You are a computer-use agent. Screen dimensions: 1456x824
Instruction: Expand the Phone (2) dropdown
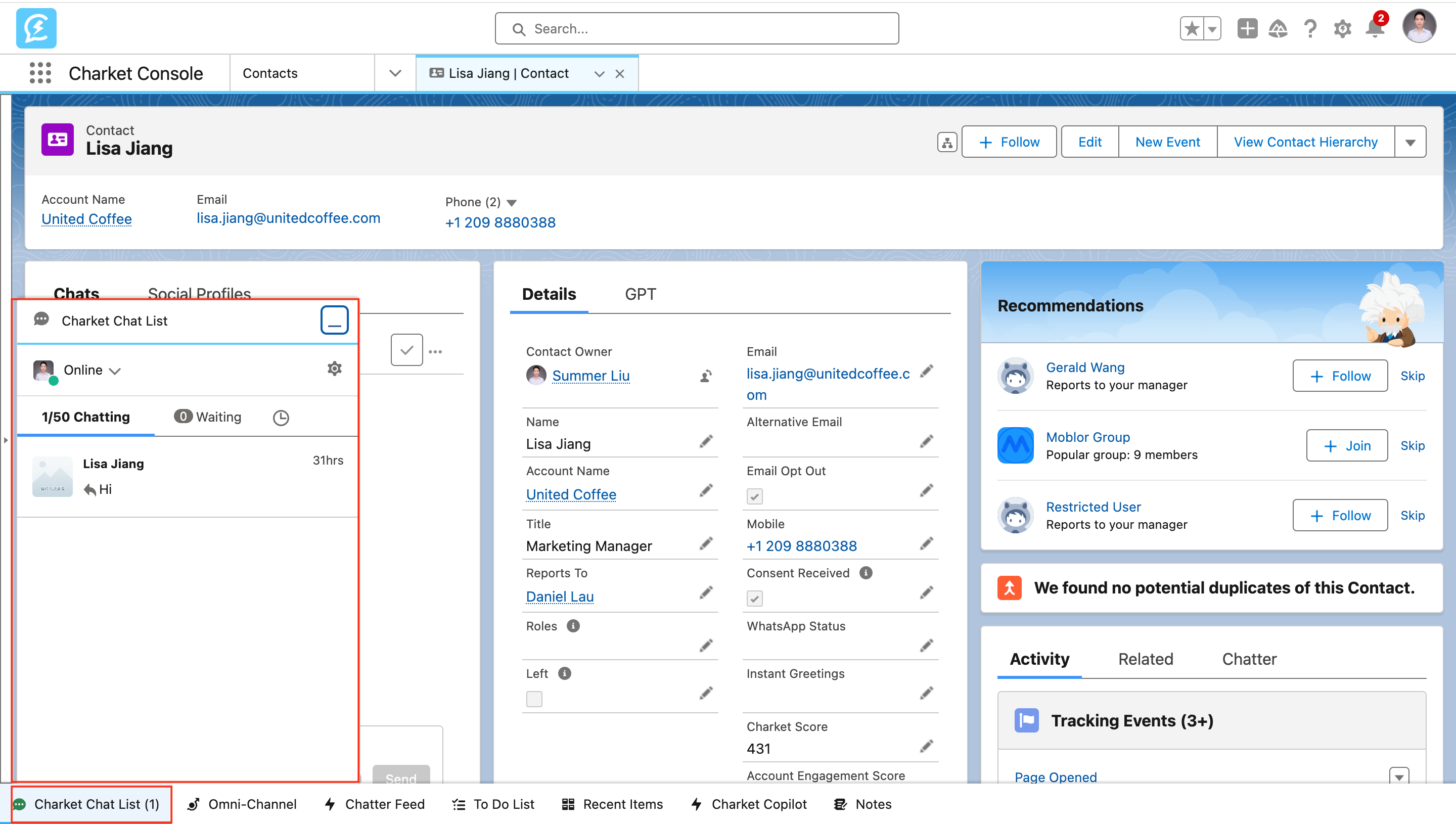[512, 203]
